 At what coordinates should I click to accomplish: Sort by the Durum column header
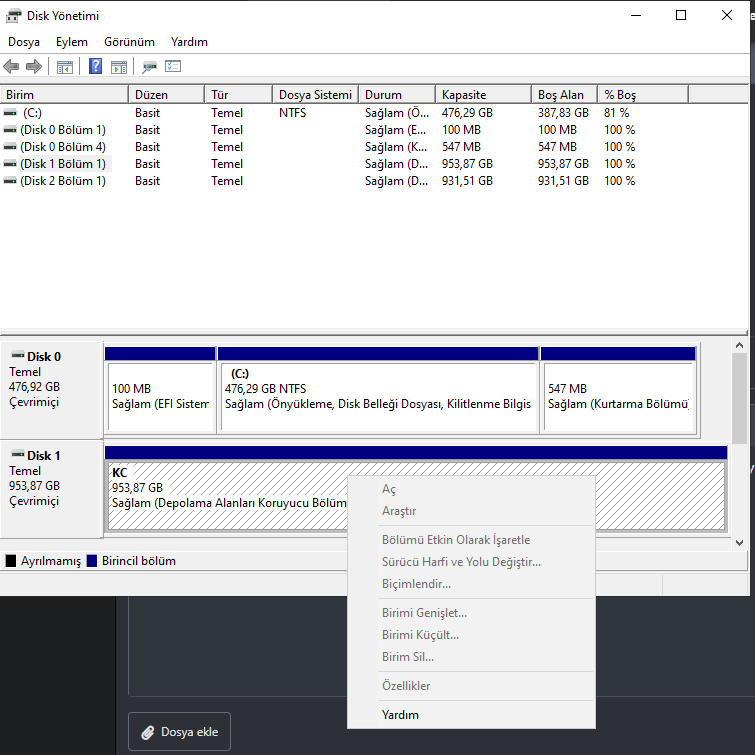pos(397,94)
